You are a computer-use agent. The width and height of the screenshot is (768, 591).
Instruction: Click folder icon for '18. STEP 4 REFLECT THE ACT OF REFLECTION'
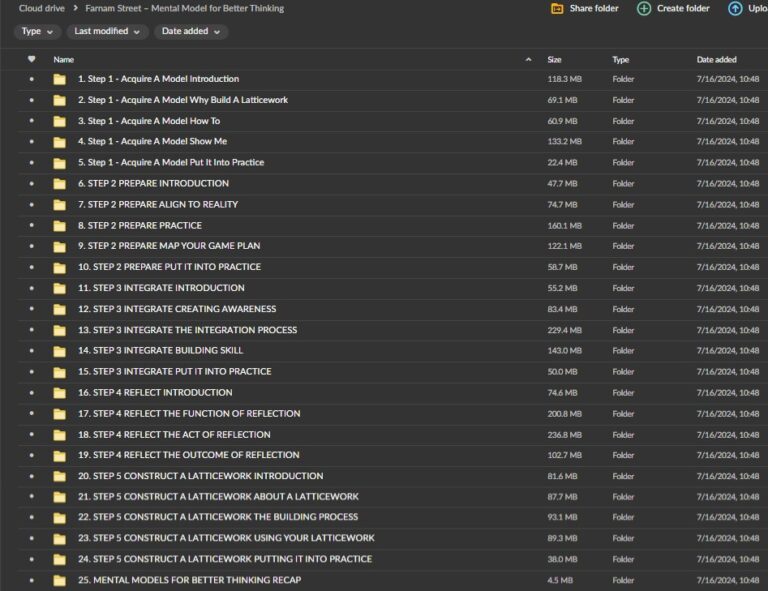point(60,435)
